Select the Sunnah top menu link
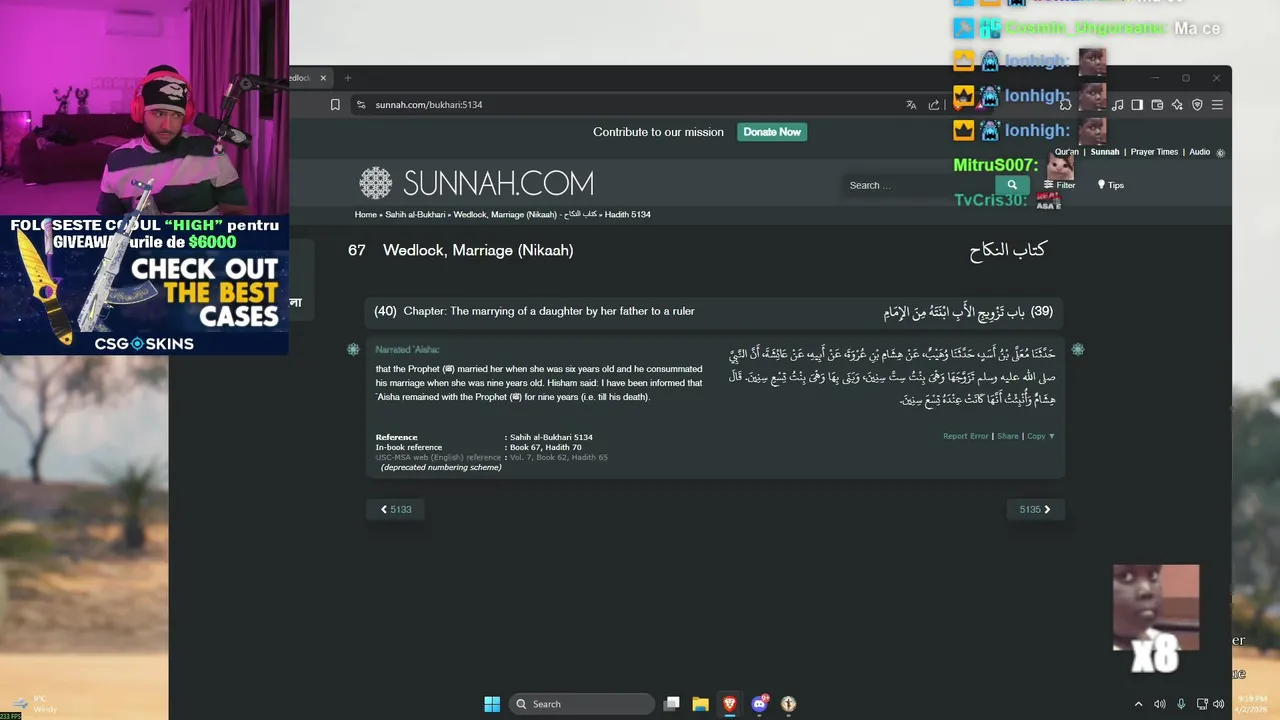Image resolution: width=1280 pixels, height=720 pixels. pyautogui.click(x=1105, y=152)
